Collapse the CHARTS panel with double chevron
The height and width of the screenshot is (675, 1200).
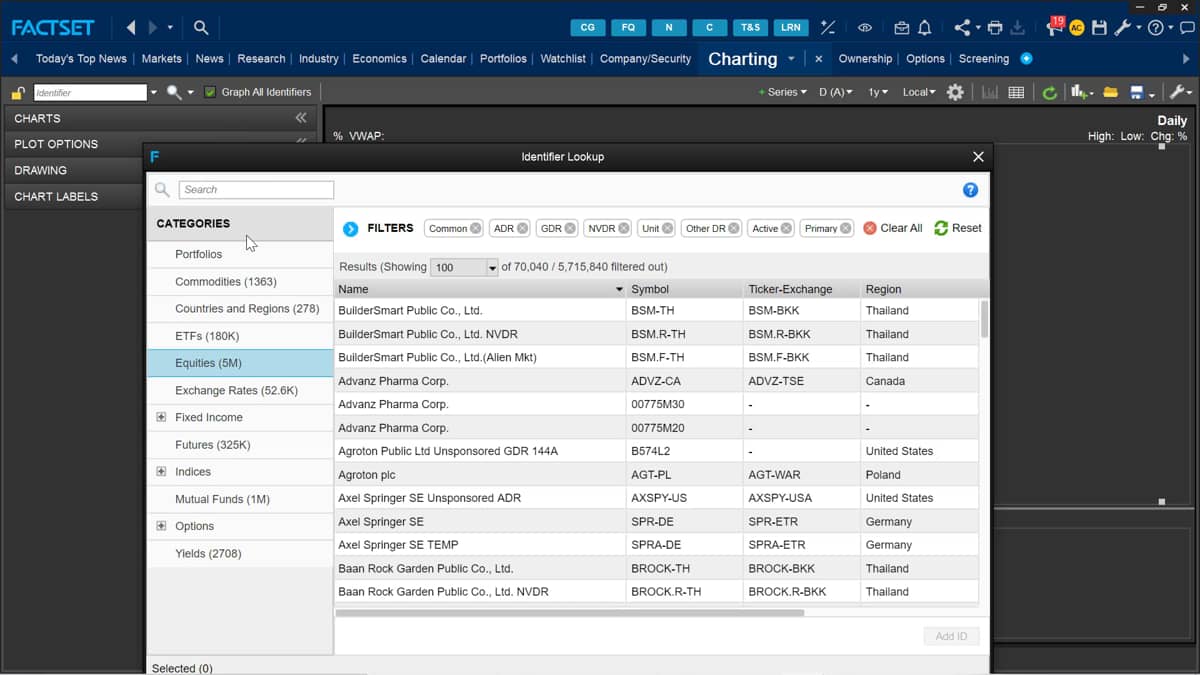click(x=301, y=118)
